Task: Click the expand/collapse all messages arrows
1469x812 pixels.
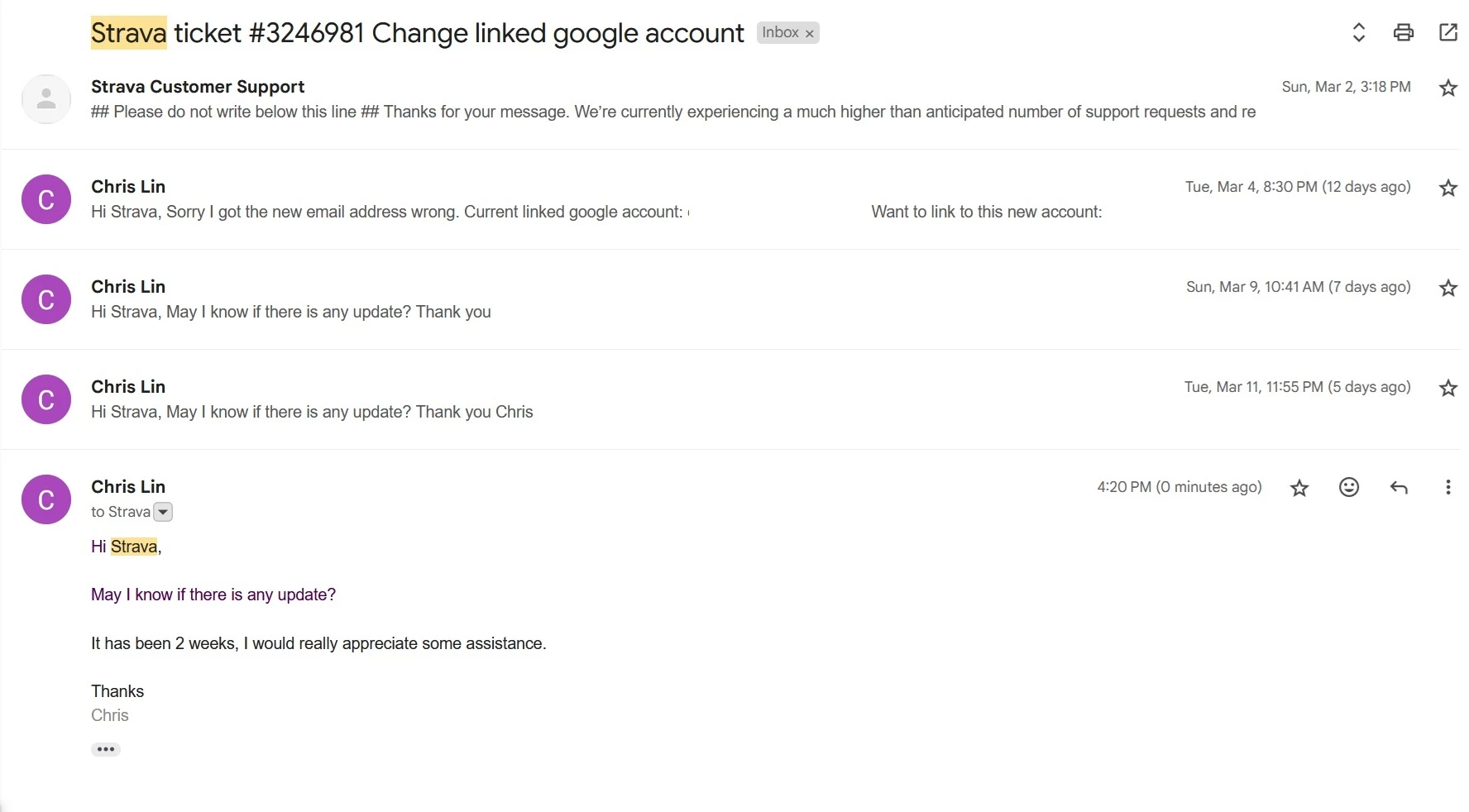Action: tap(1358, 32)
